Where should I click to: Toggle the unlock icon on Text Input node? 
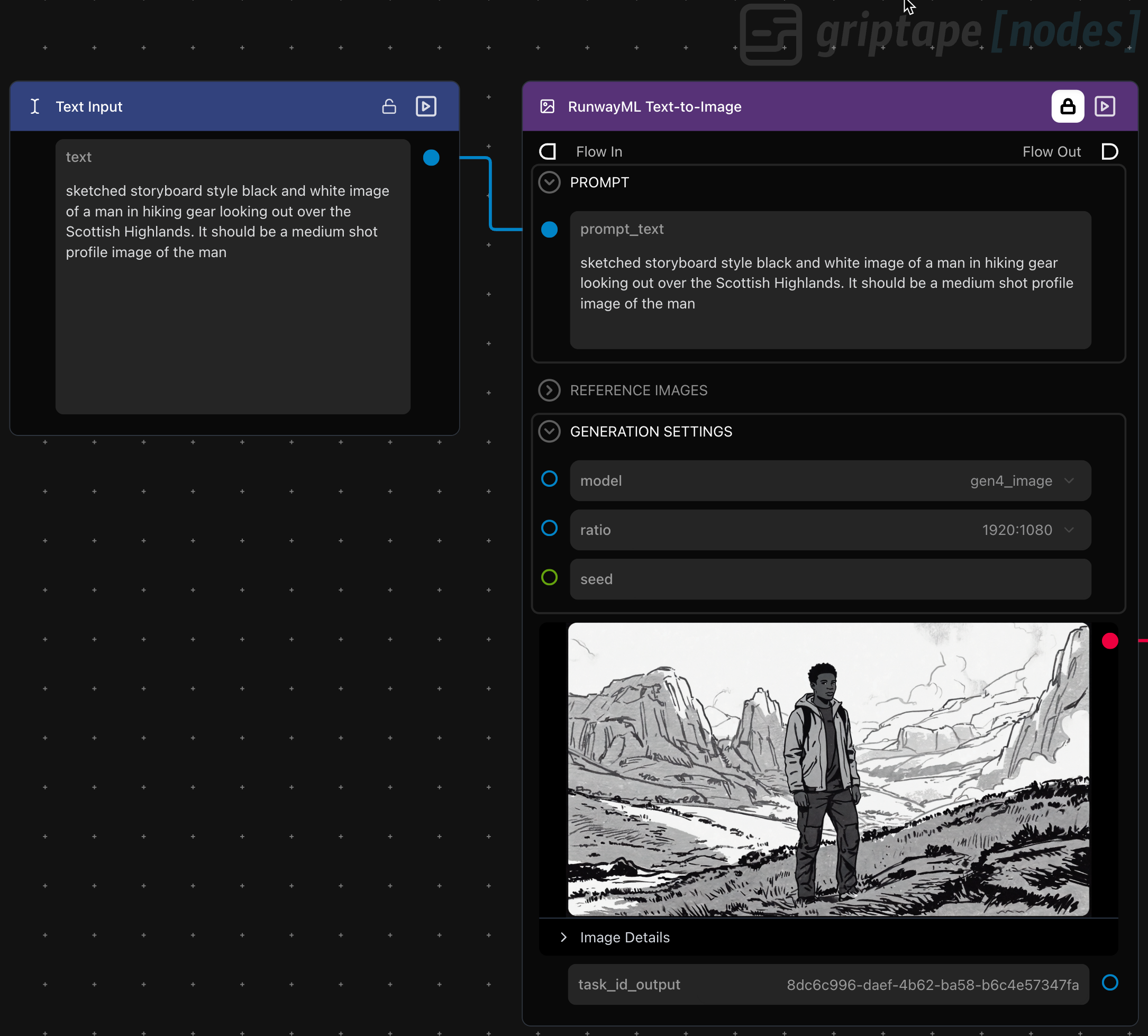(x=389, y=106)
